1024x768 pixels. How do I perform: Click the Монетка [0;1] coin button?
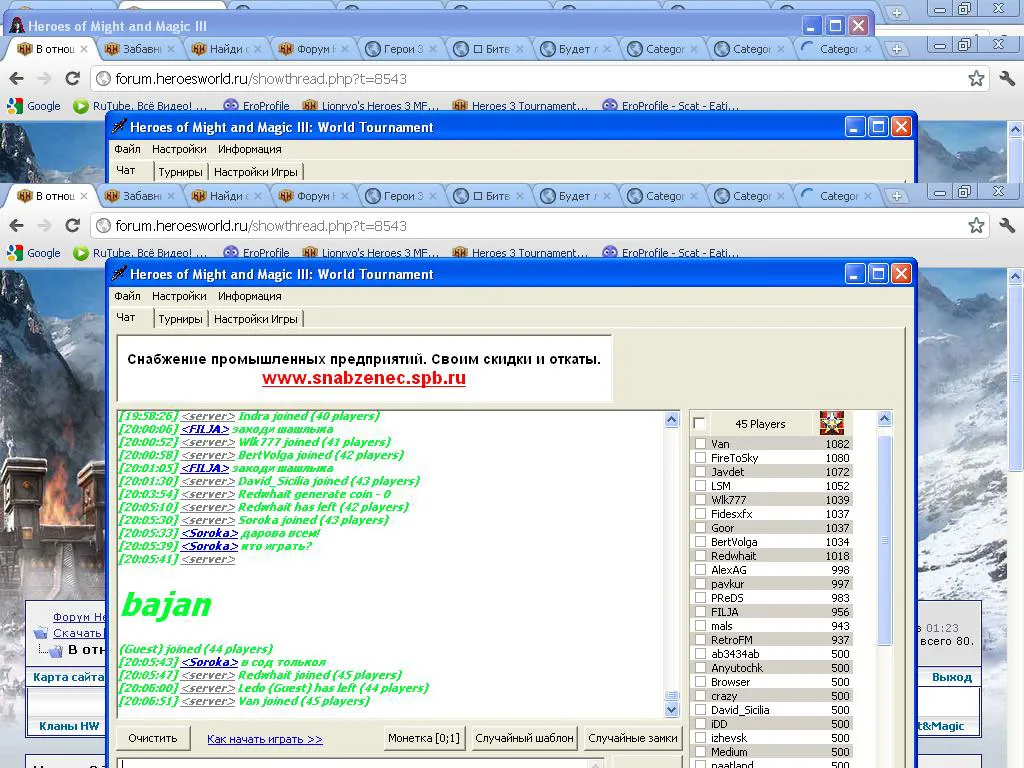point(424,738)
